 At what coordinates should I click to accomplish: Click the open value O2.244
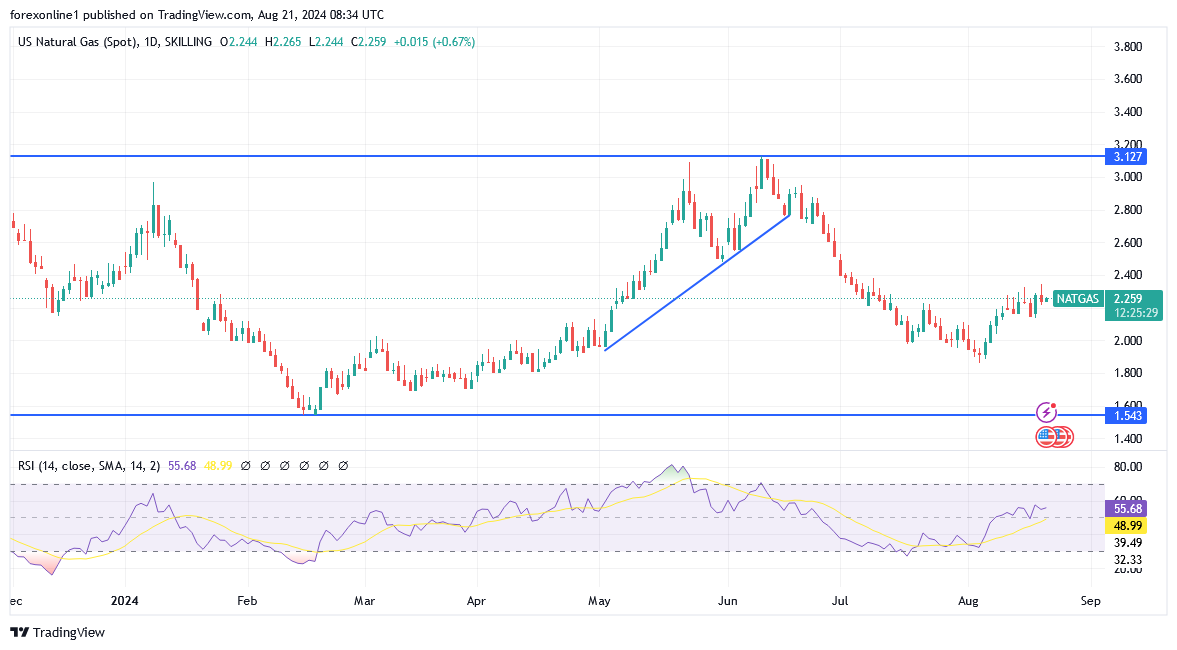point(238,42)
